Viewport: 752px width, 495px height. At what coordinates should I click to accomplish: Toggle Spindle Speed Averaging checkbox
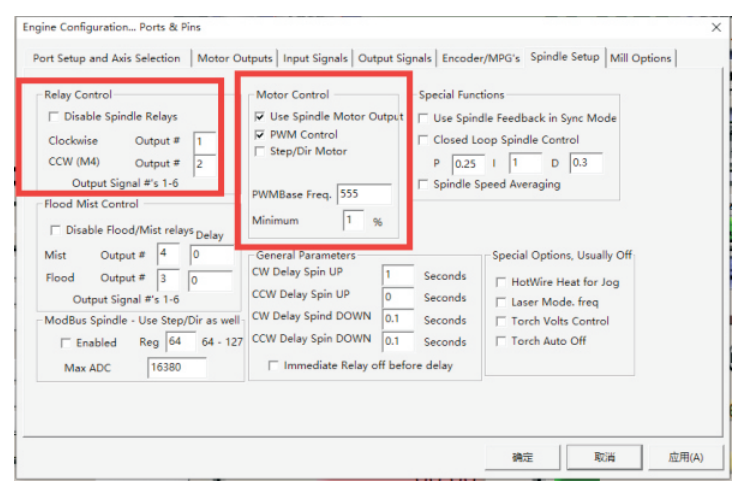pyautogui.click(x=424, y=184)
